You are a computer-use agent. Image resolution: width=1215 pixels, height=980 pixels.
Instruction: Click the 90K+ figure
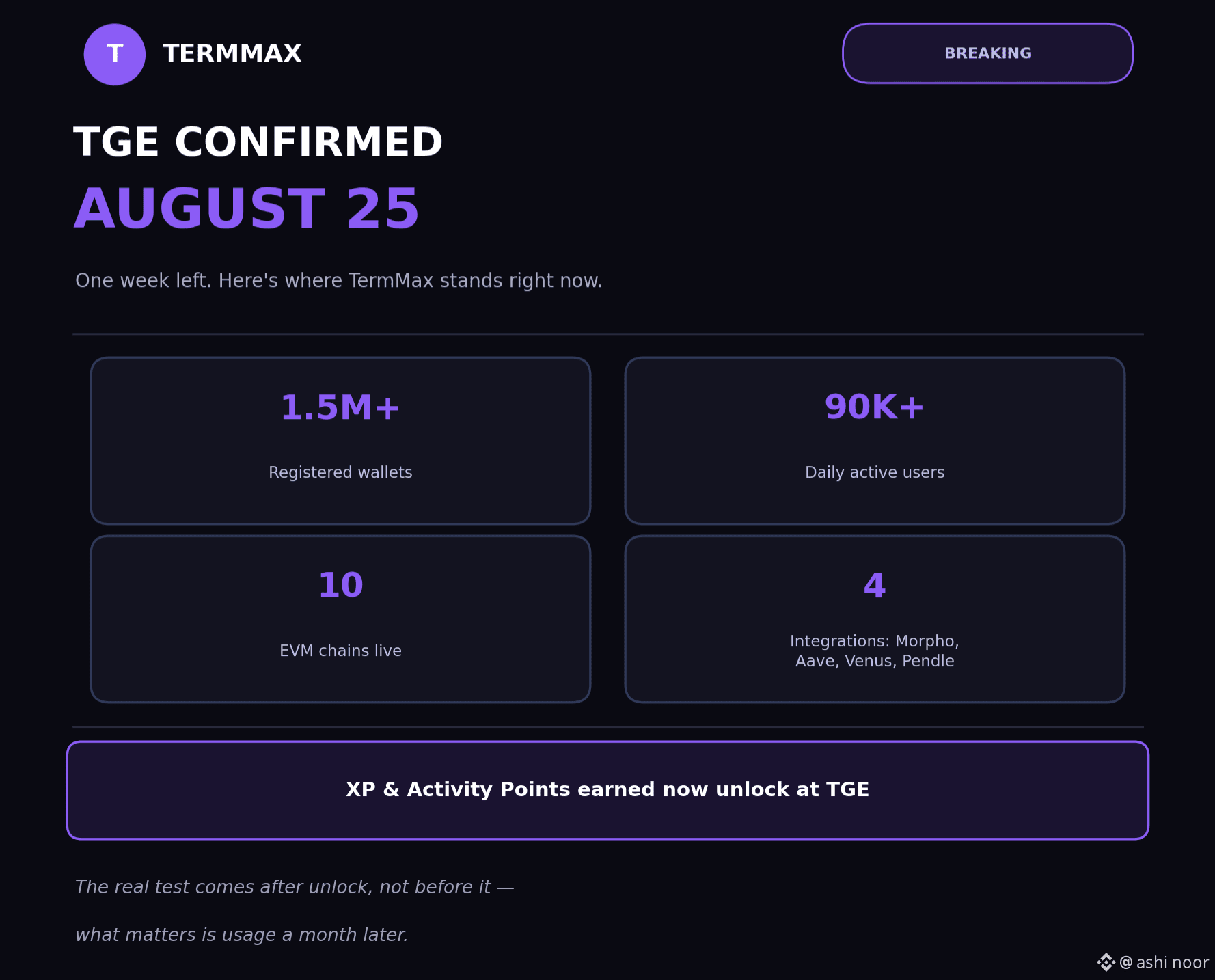click(x=875, y=407)
